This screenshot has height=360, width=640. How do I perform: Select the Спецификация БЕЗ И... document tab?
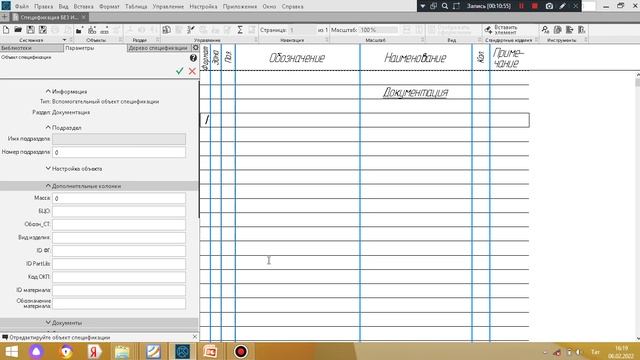(49, 18)
